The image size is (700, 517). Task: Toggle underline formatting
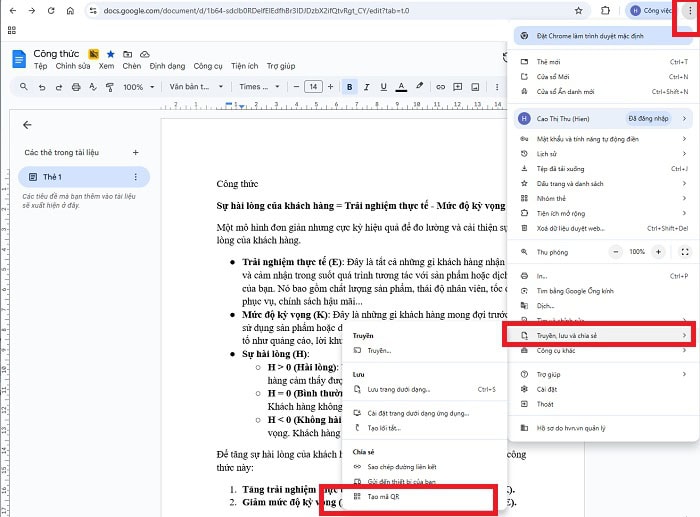coord(383,87)
